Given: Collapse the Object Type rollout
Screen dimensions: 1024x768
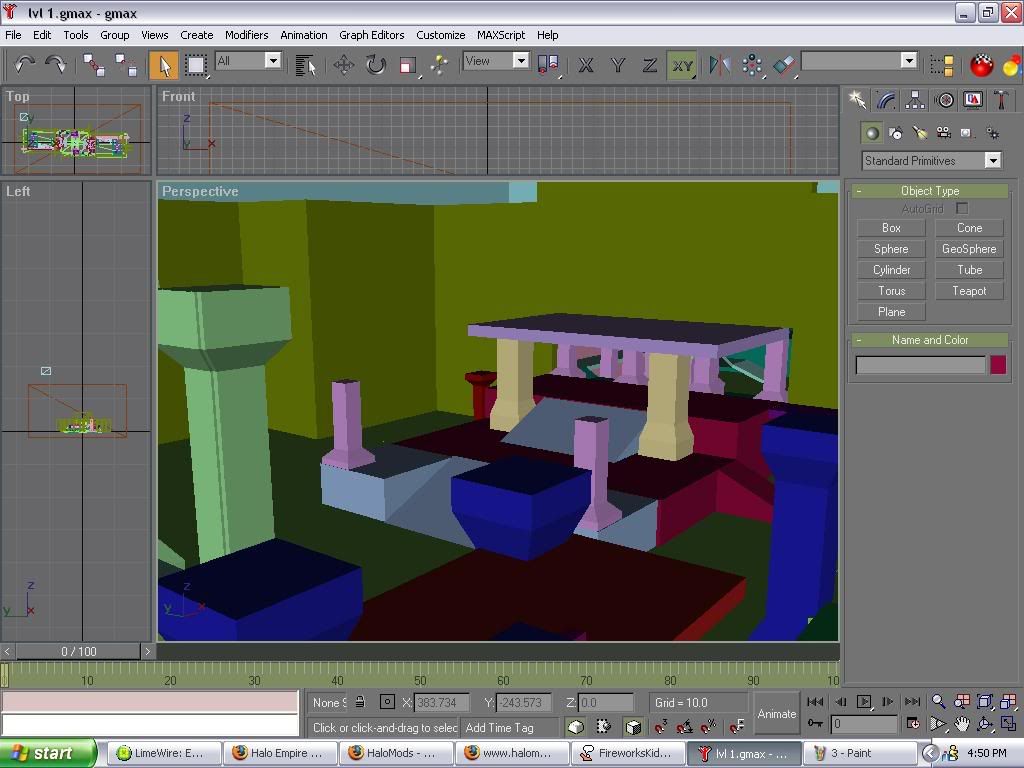Looking at the screenshot, I should pos(930,191).
